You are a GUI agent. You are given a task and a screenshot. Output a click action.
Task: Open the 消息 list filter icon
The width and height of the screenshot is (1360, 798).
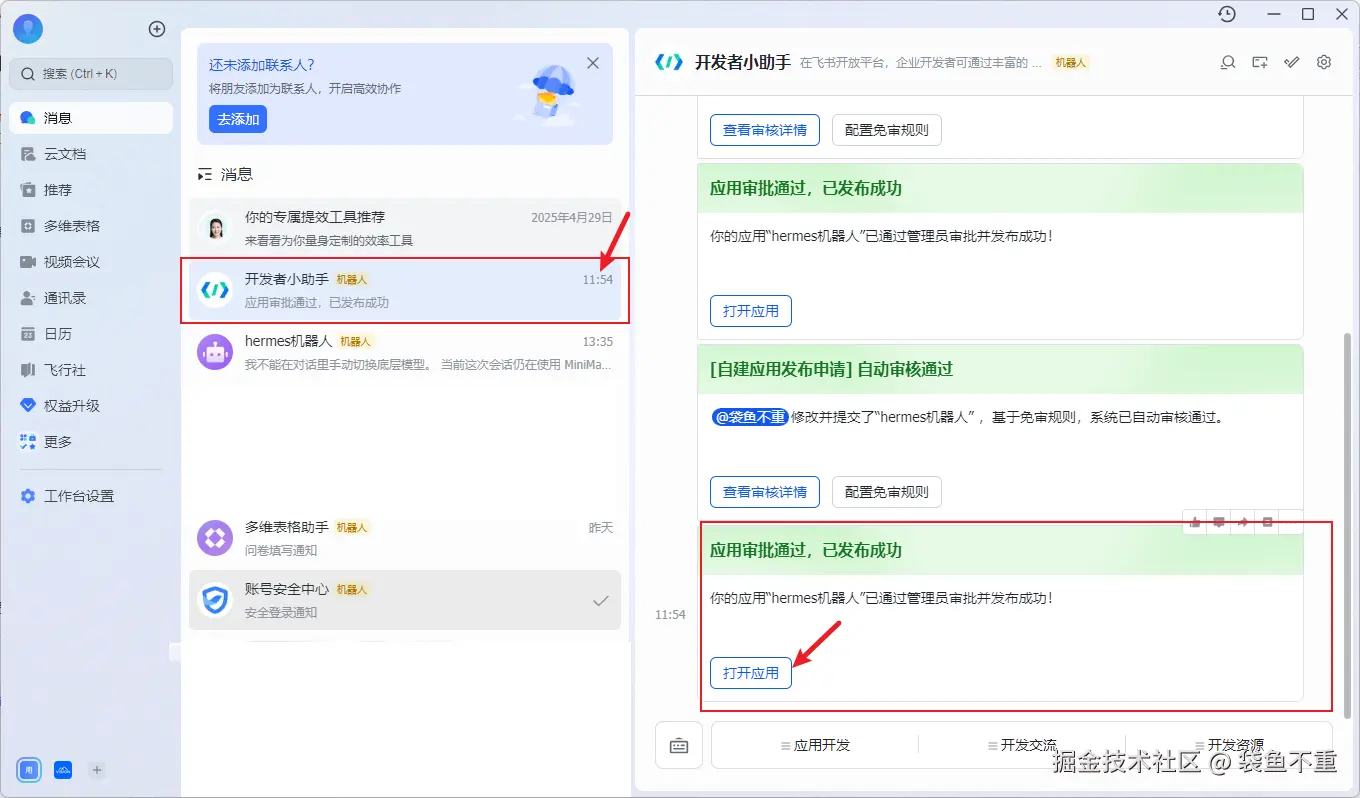[x=205, y=175]
